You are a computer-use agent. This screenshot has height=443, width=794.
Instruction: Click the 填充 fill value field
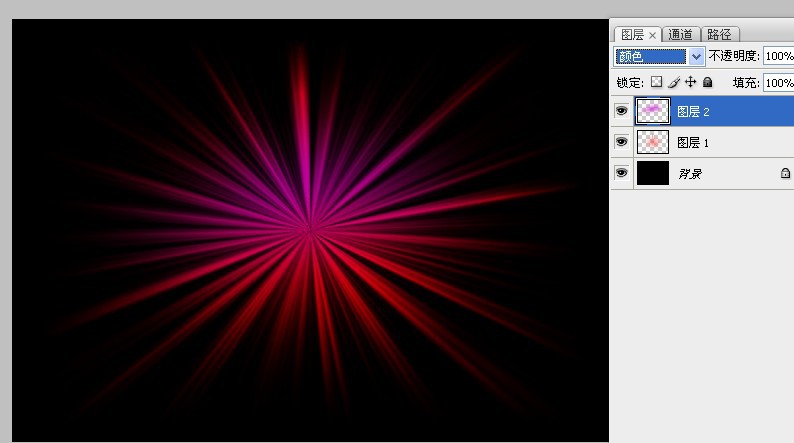tap(779, 83)
